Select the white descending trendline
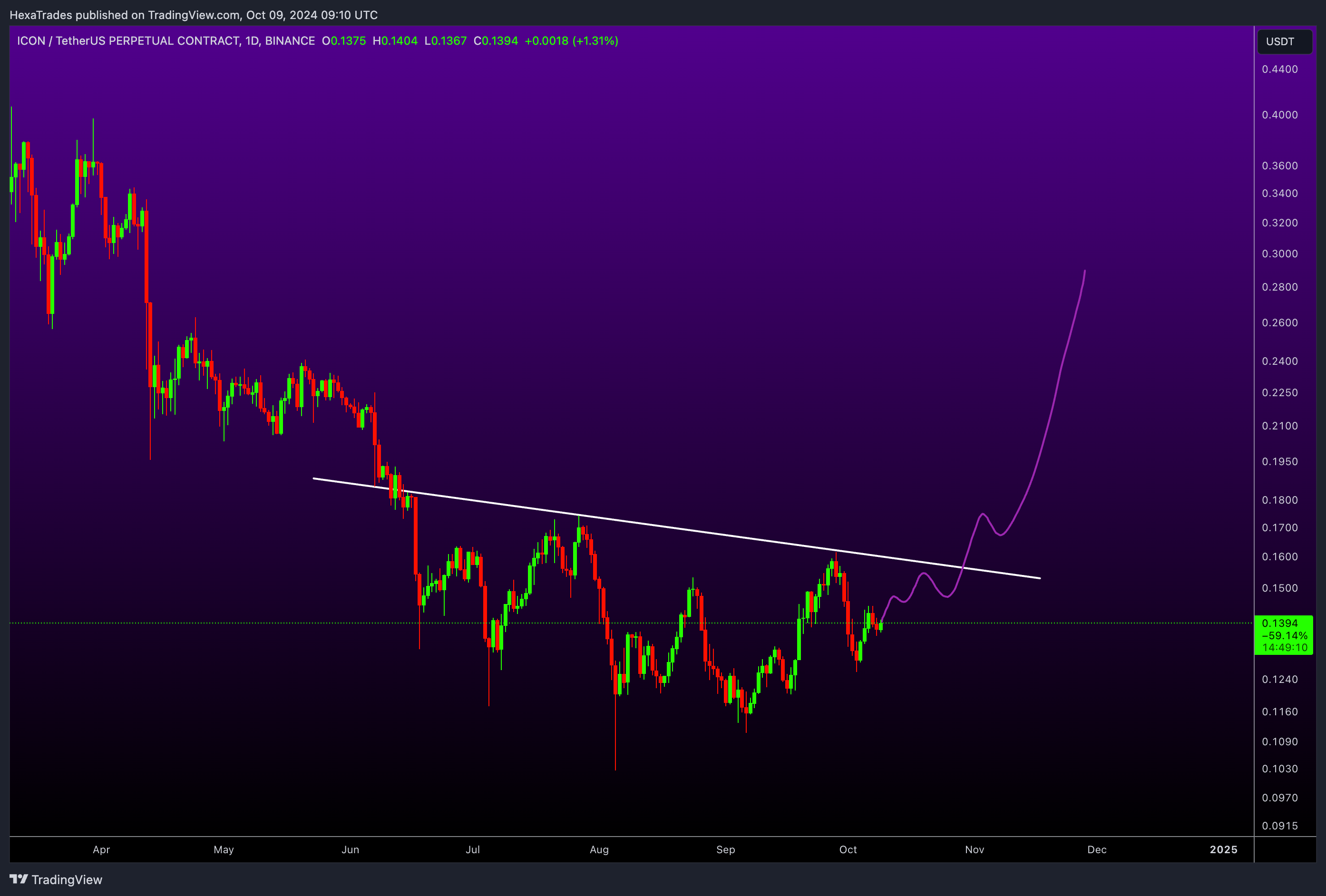The width and height of the screenshot is (1326, 896). 677,528
